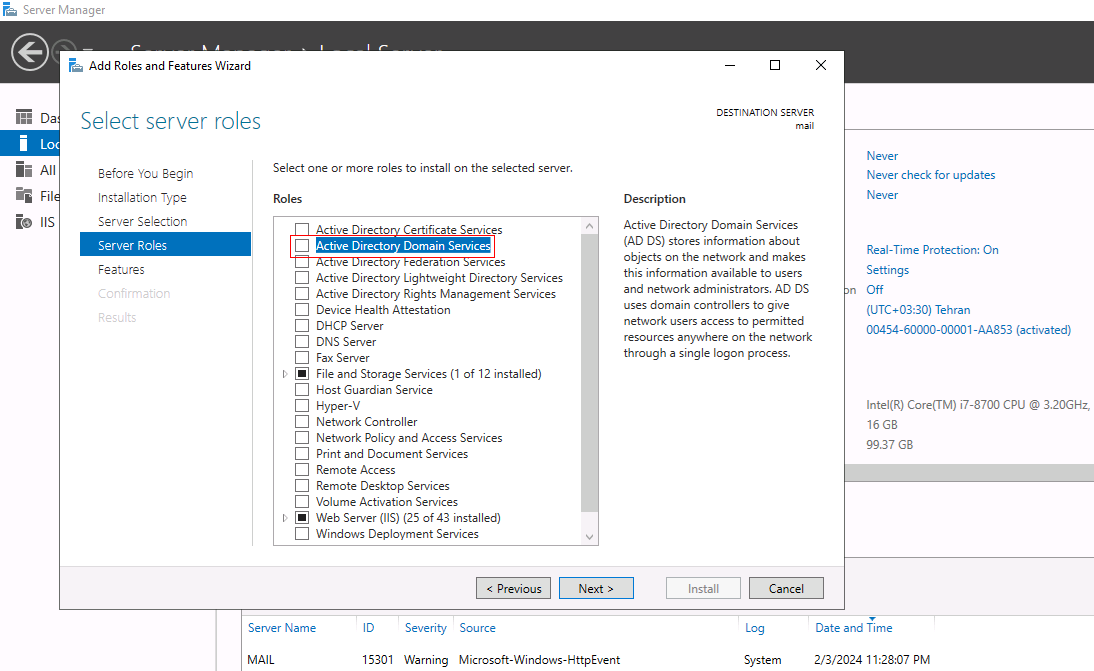Viewport: 1094px width, 671px height.
Task: Check Active Directory Lightweight Directory Services
Action: pos(302,278)
